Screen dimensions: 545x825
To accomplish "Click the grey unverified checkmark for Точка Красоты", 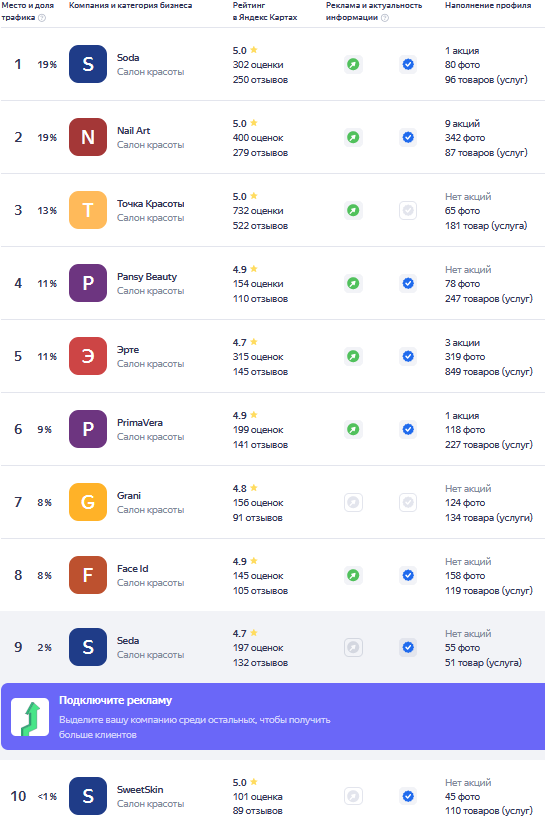I will (408, 210).
